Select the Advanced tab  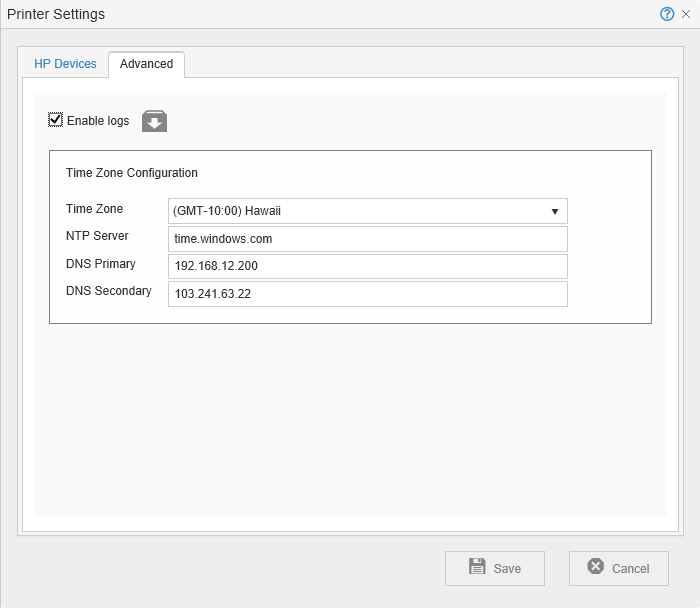click(x=146, y=64)
